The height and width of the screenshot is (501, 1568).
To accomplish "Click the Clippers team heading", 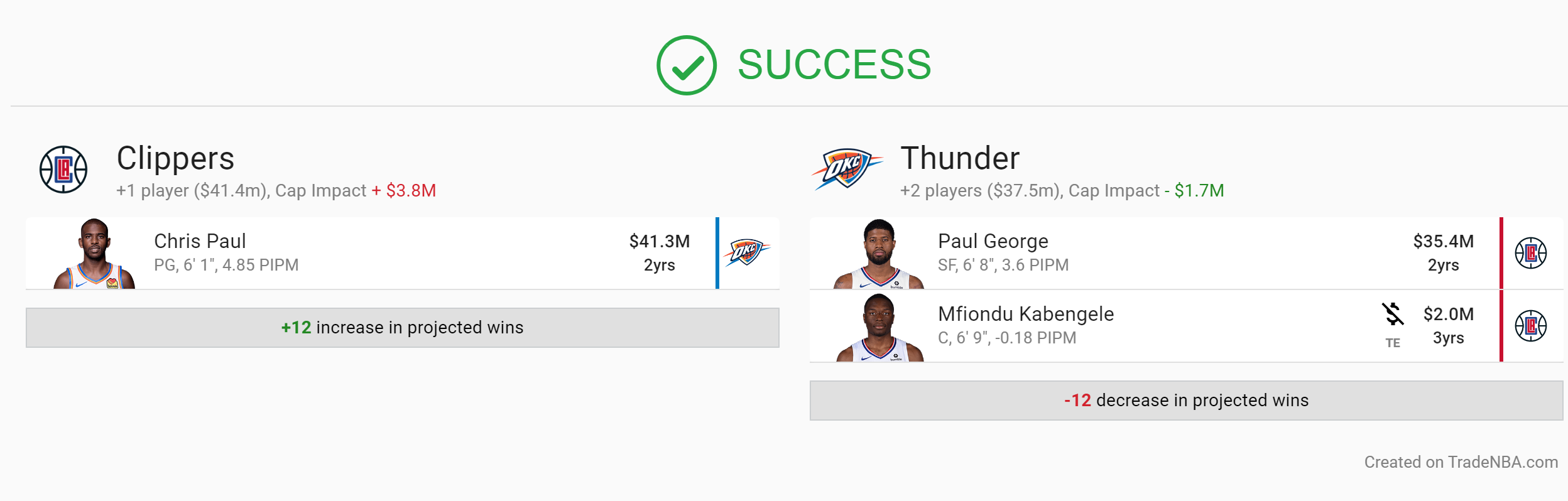I will point(175,158).
